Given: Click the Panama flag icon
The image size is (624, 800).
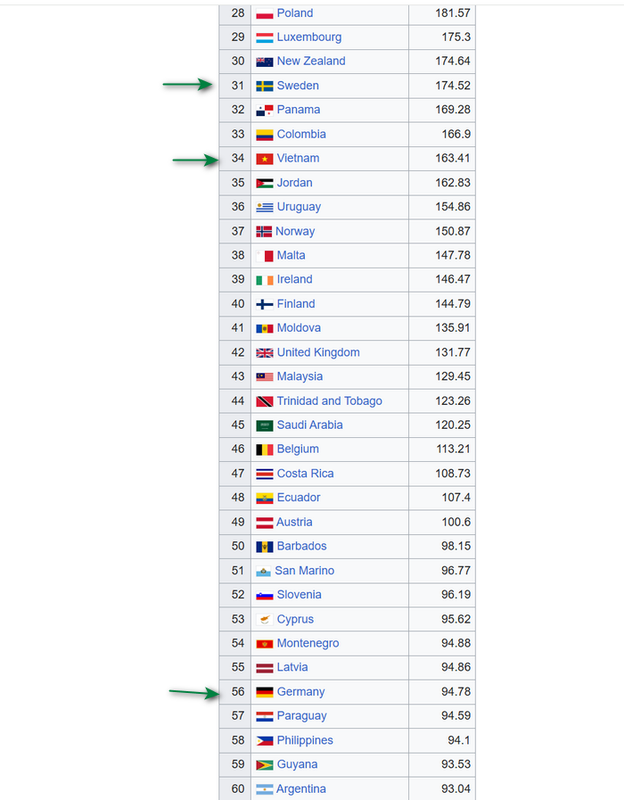Looking at the screenshot, I should (264, 110).
